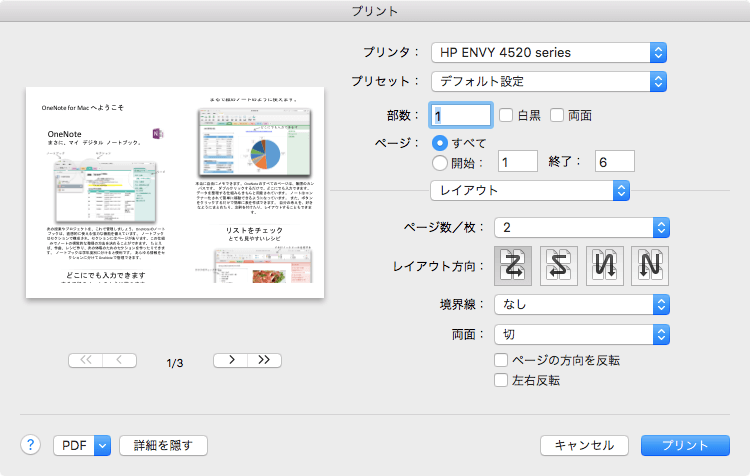750x476 pixels.
Task: Check the 左右反転 option
Action: (501, 380)
